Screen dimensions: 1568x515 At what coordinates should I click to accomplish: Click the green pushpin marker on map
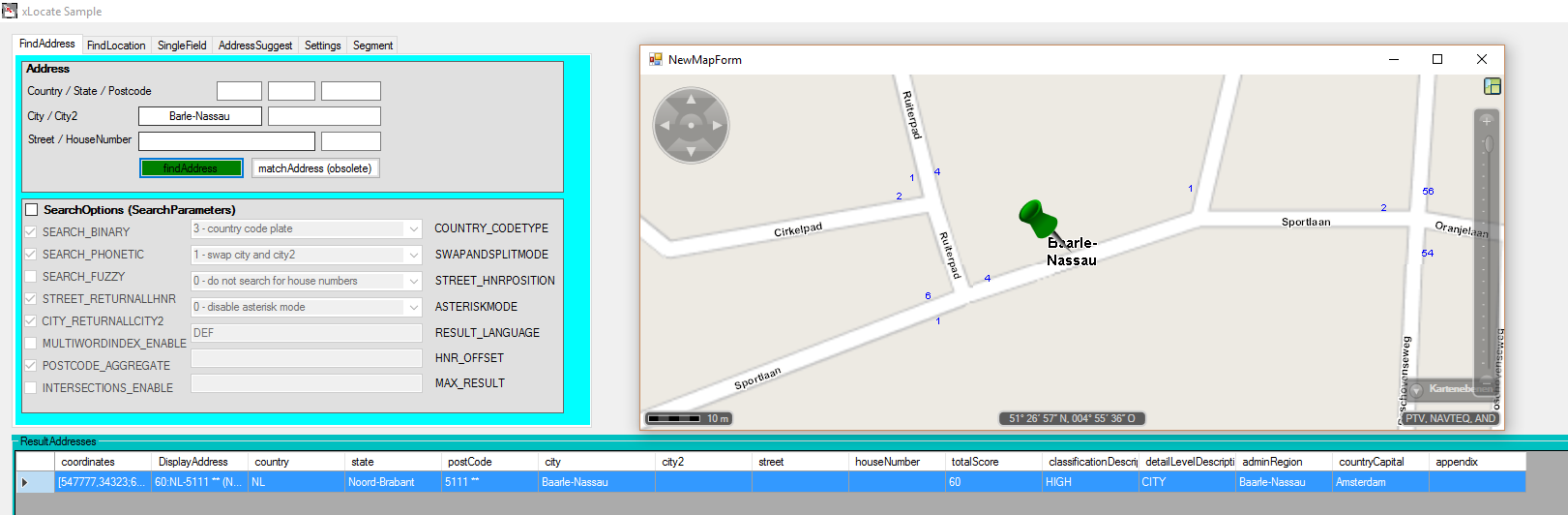pos(1037,217)
